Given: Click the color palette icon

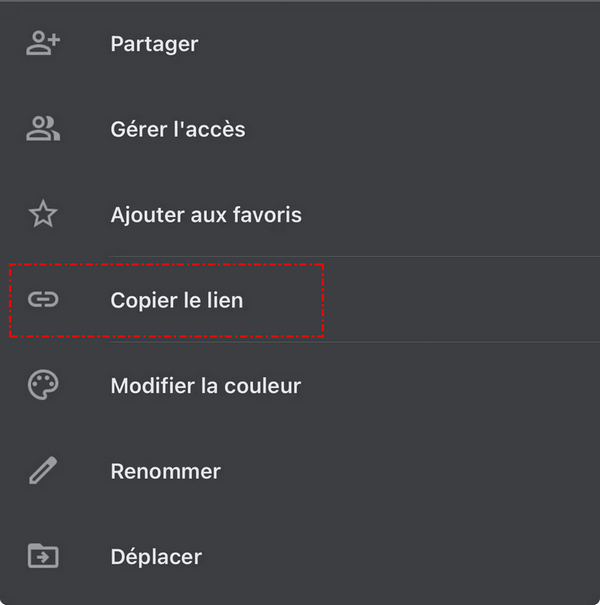Looking at the screenshot, I should tap(43, 385).
